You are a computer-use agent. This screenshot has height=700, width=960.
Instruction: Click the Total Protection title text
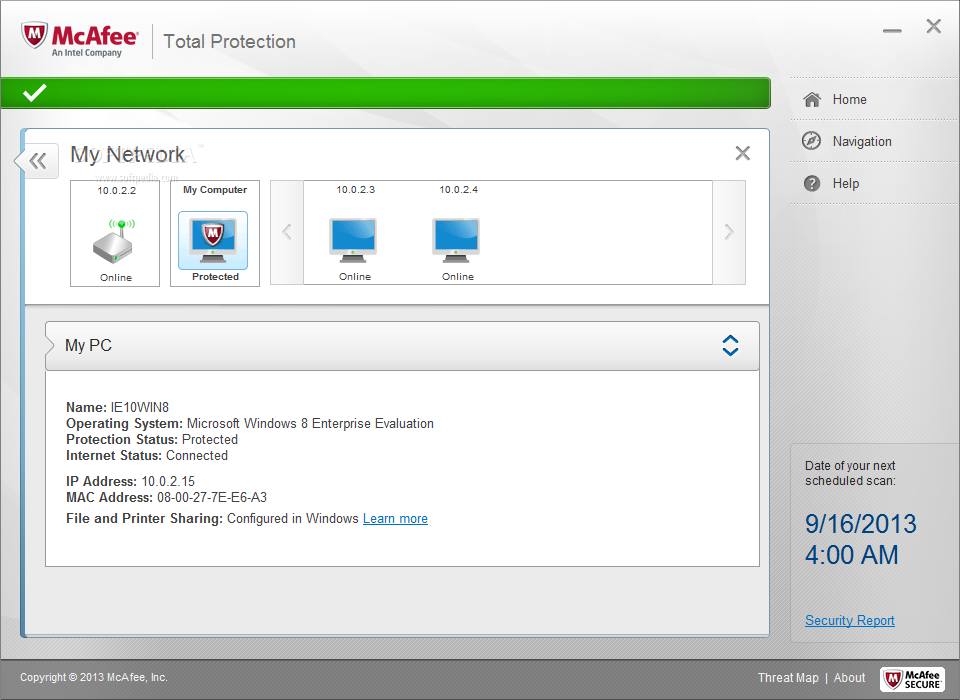[x=230, y=42]
